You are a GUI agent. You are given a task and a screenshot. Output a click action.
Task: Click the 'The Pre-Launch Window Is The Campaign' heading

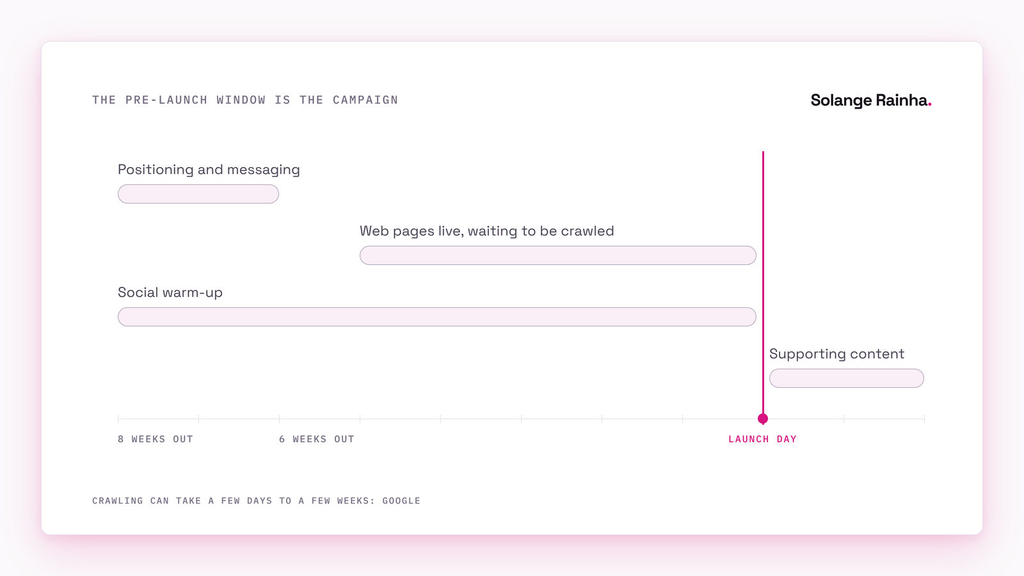tap(245, 100)
